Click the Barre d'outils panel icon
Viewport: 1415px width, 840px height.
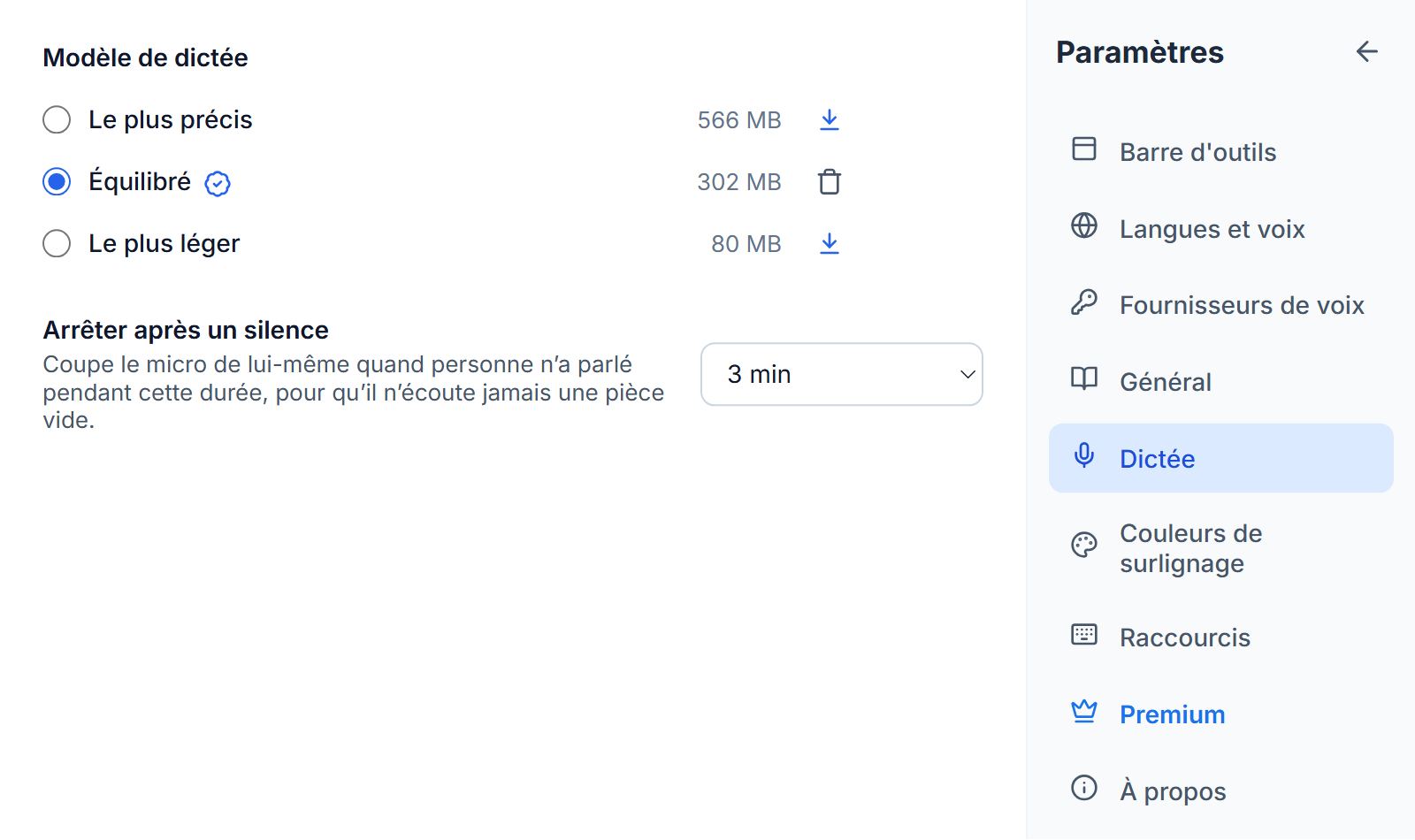pos(1084,149)
